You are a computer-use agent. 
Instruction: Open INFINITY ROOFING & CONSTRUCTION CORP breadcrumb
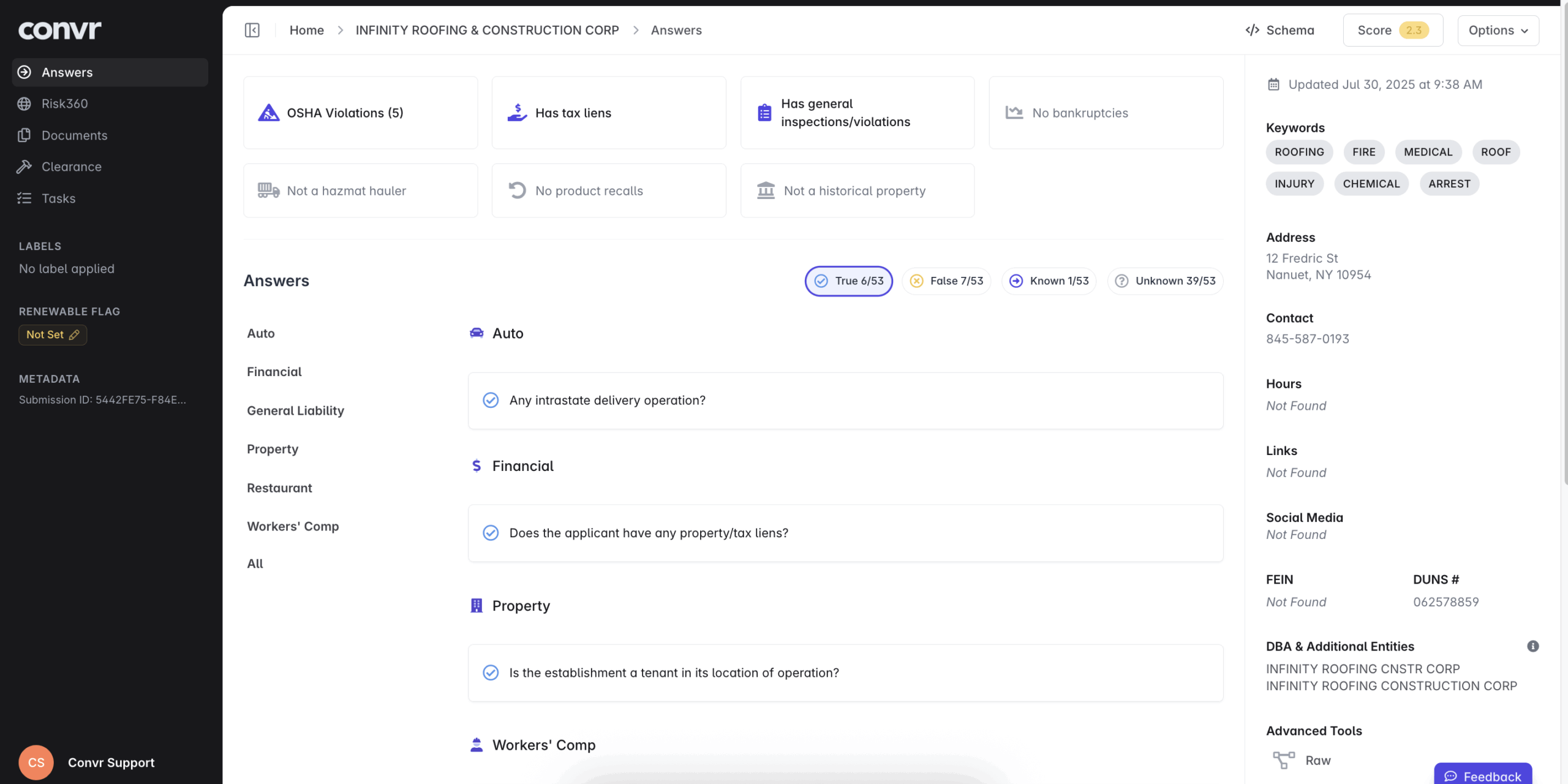(487, 30)
